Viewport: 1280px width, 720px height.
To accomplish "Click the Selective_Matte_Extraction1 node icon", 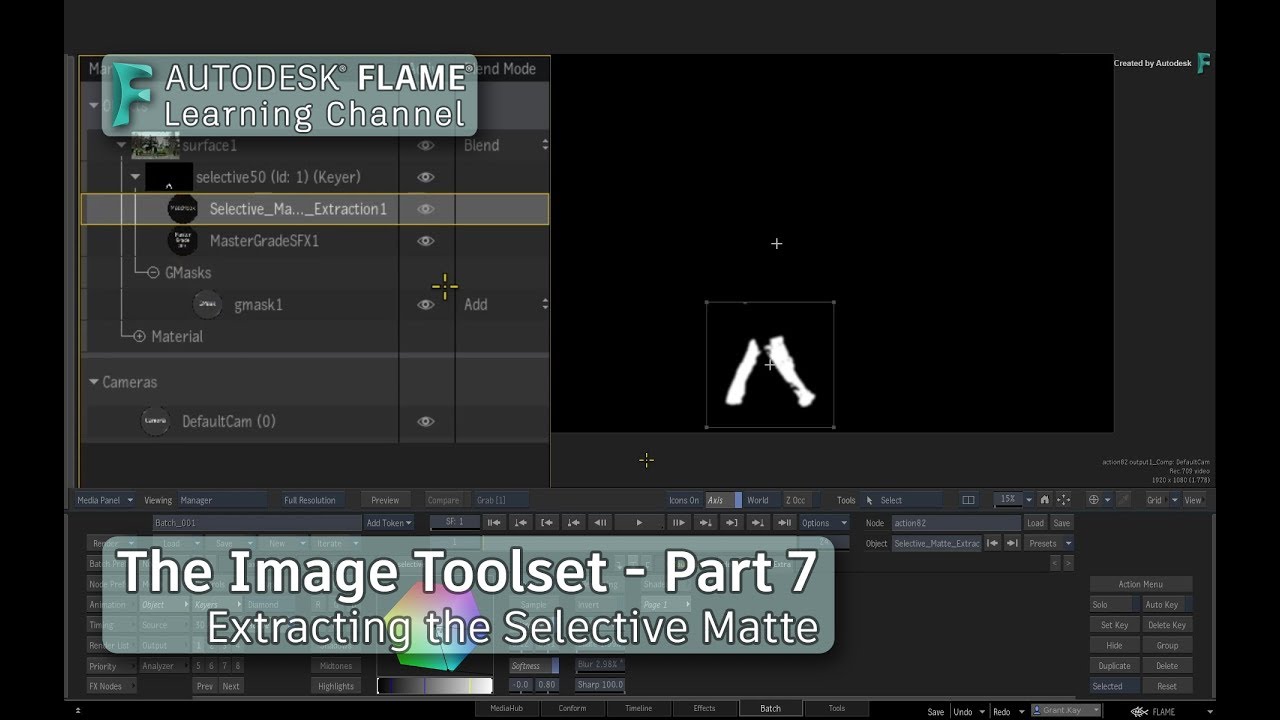I will pos(182,209).
